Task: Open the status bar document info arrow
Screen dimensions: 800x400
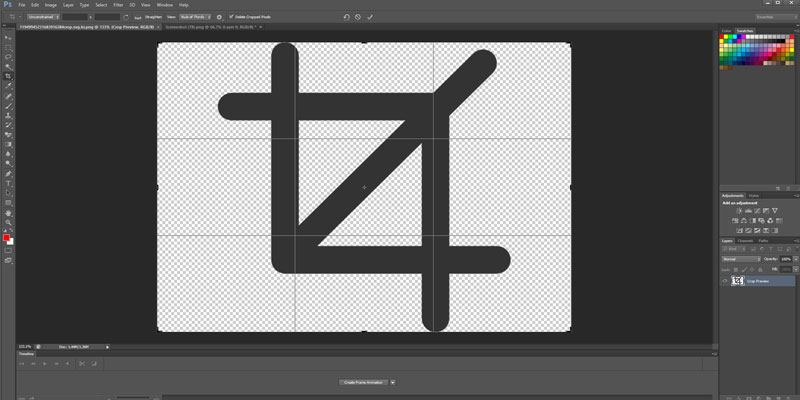Action: tap(107, 347)
